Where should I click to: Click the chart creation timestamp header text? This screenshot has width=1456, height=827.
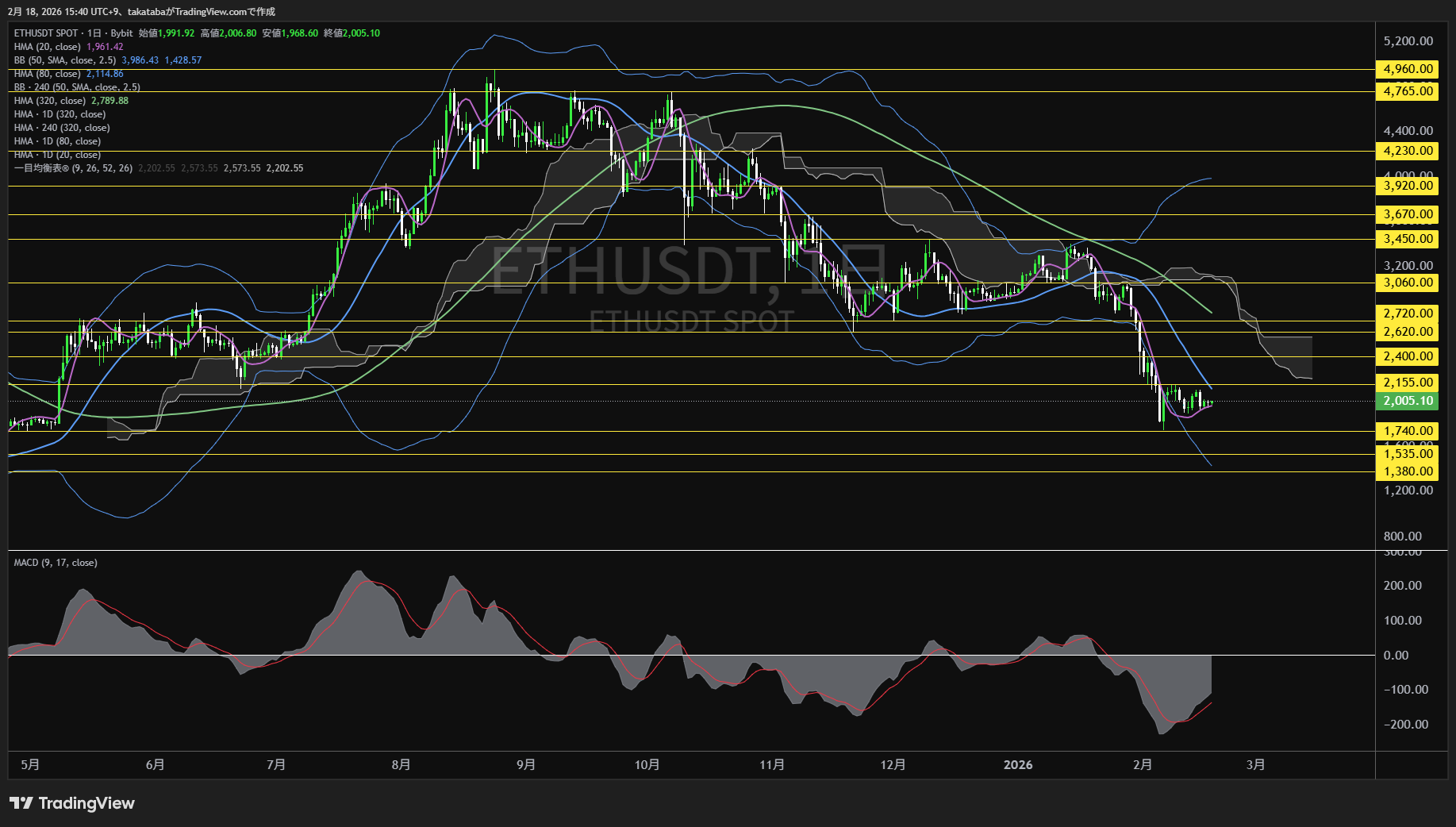(x=142, y=11)
